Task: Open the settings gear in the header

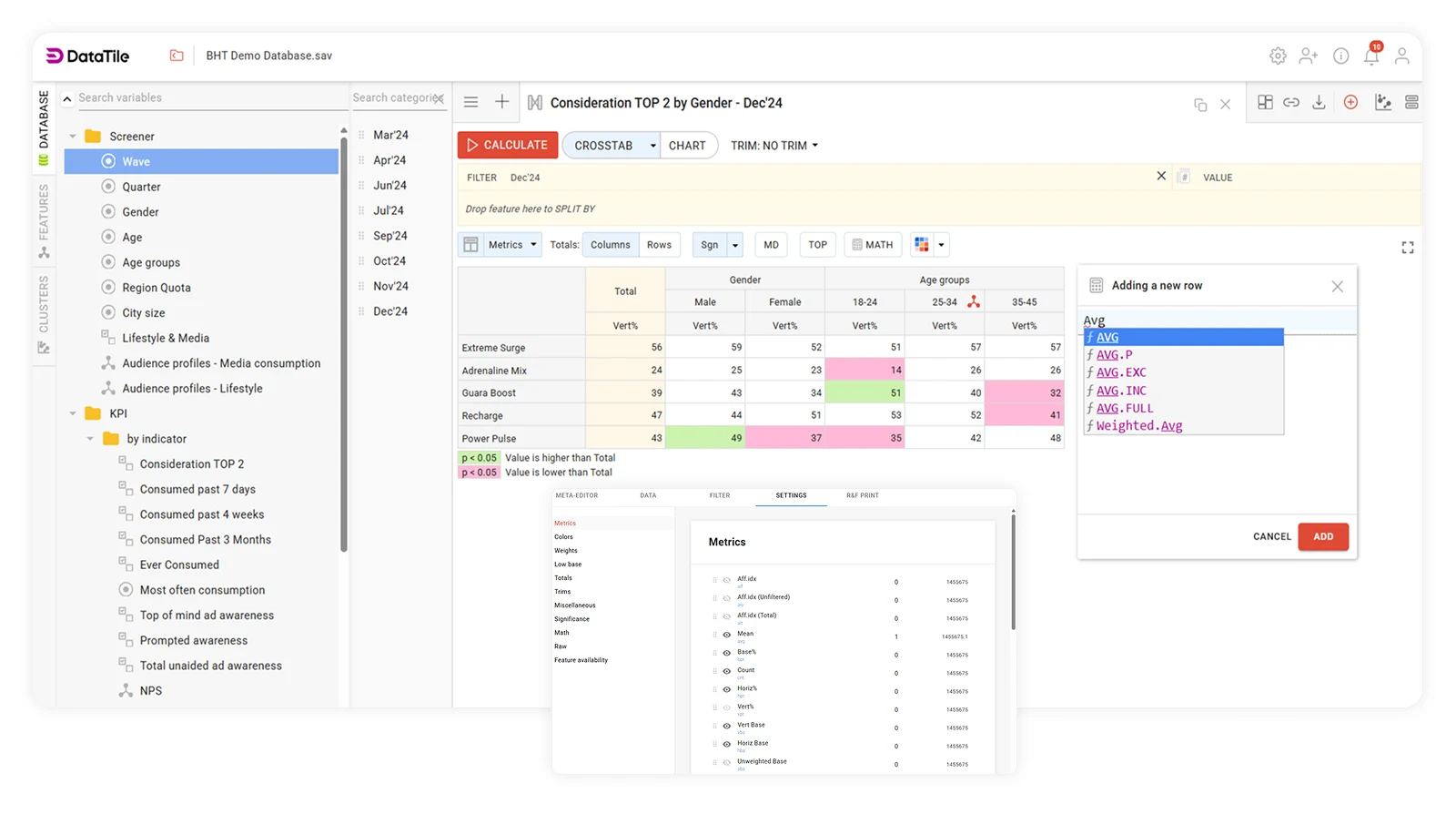Action: coord(1278,56)
